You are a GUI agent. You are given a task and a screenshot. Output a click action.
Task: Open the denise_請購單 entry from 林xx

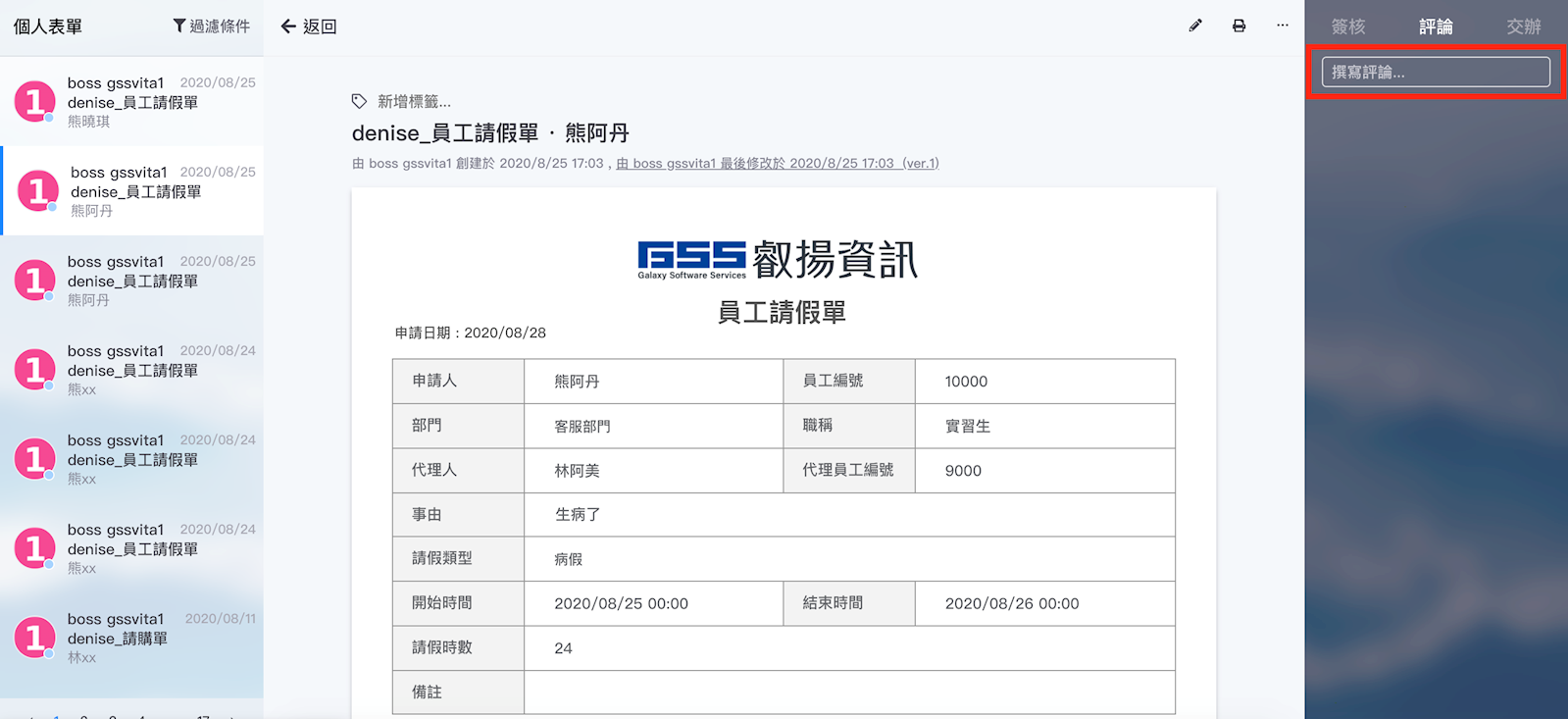tap(147, 639)
